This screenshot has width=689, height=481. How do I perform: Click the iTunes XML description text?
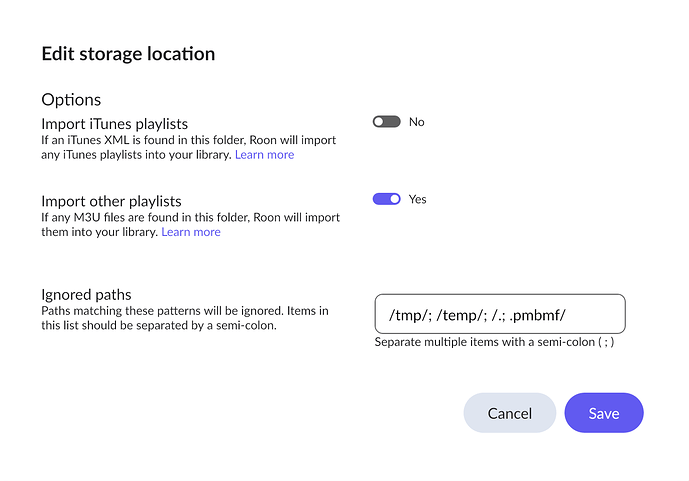[x=189, y=147]
